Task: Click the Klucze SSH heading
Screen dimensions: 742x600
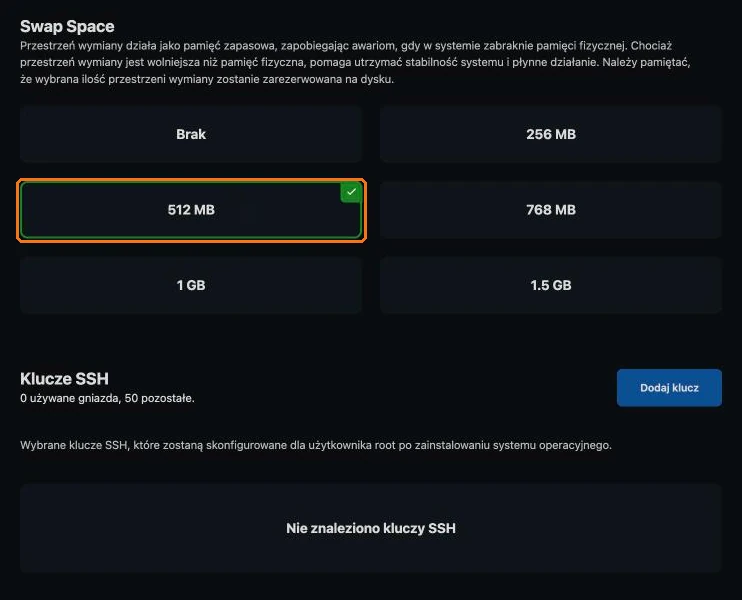Action: tap(64, 379)
